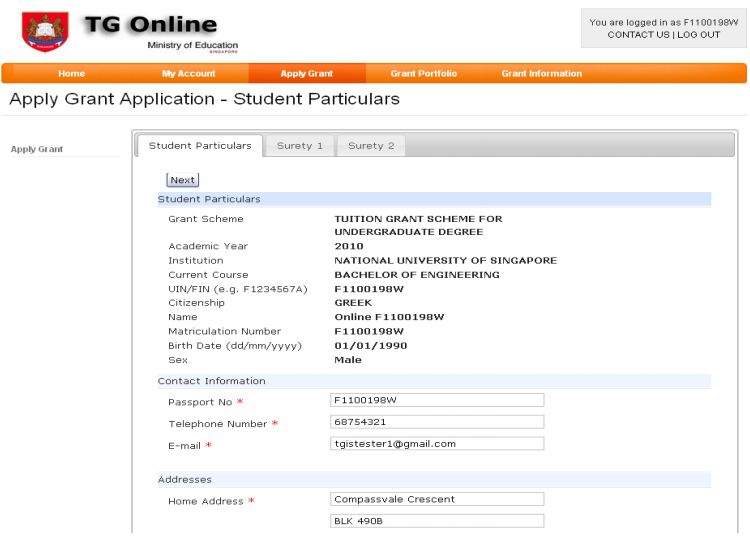Select Apply Grant in the orange navigation bar
This screenshot has width=750, height=541.
click(x=306, y=74)
